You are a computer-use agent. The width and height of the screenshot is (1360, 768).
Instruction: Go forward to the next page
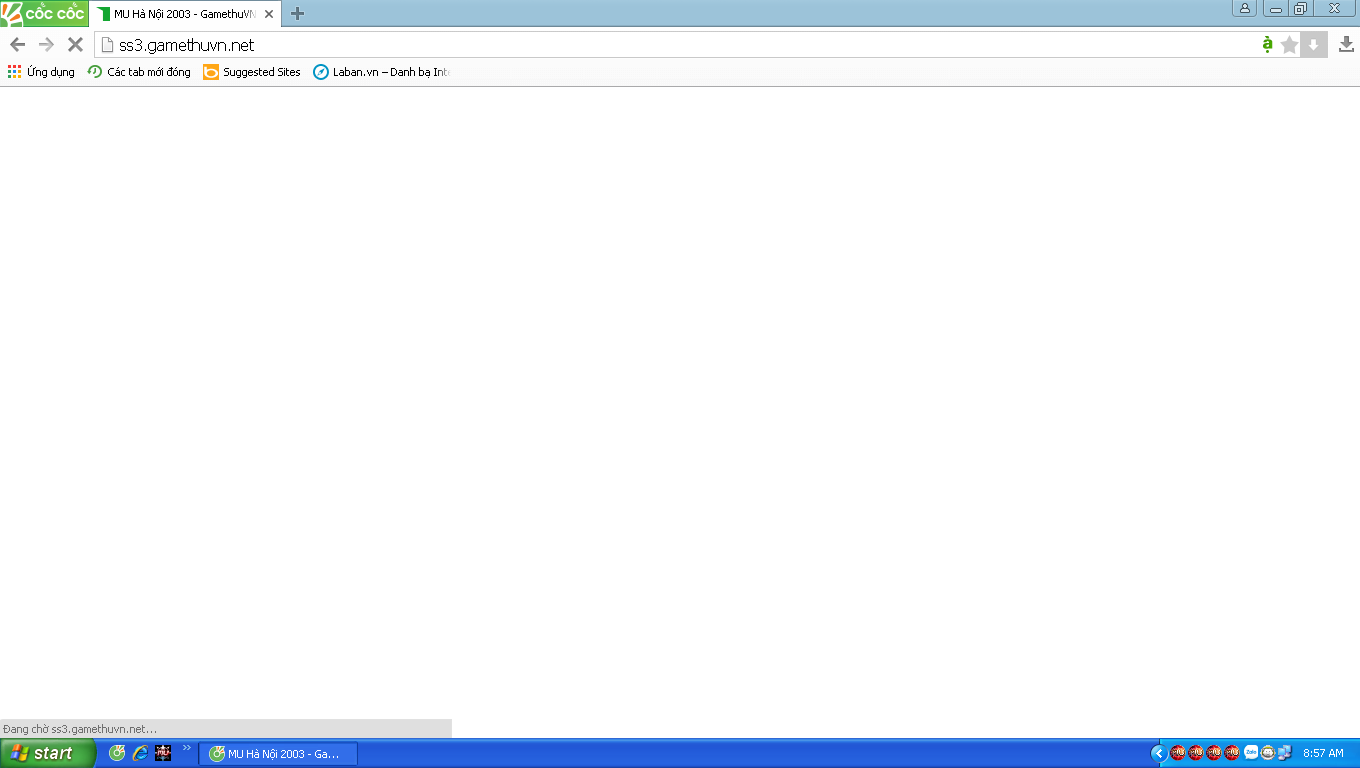tap(46, 45)
